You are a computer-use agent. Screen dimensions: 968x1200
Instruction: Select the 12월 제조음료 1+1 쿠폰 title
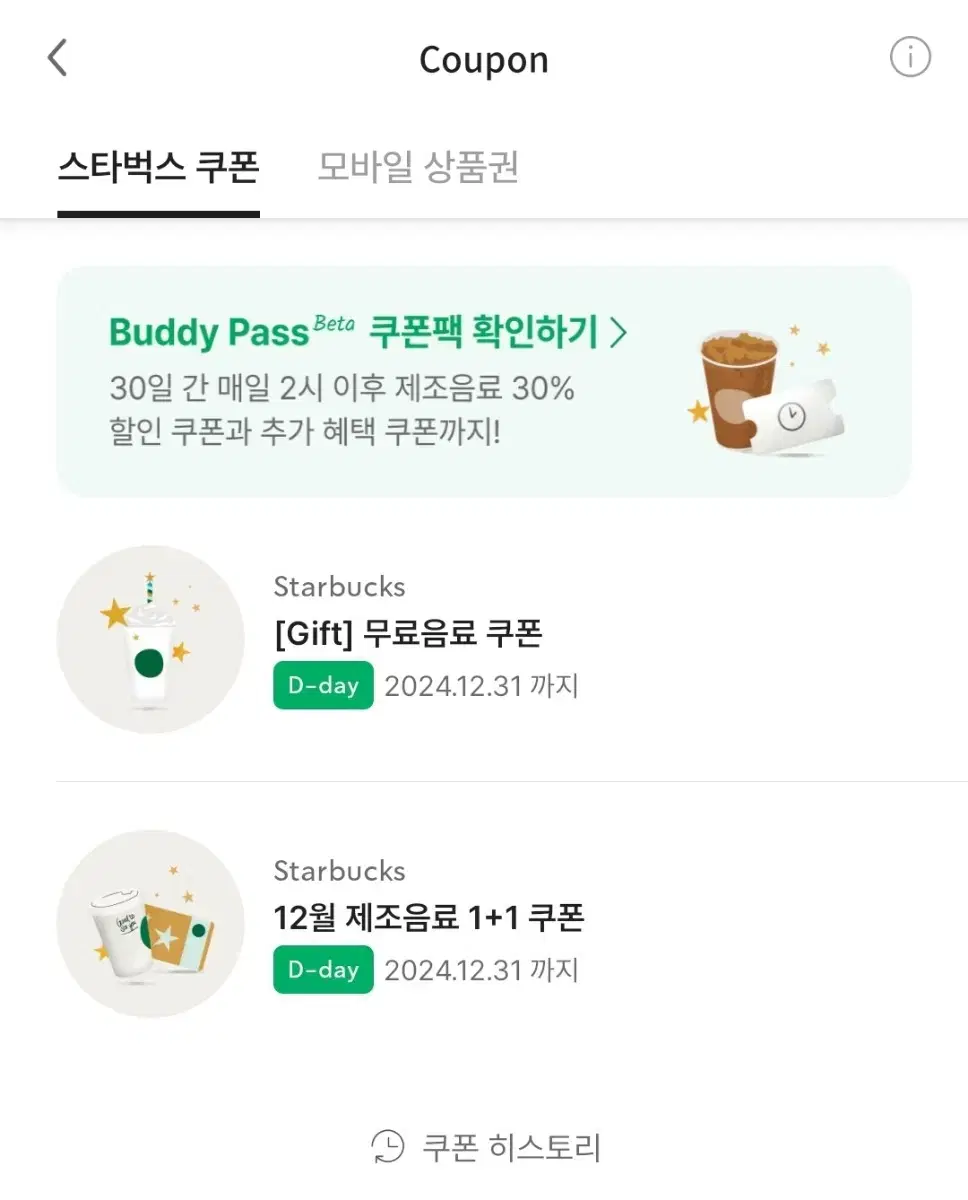[429, 917]
